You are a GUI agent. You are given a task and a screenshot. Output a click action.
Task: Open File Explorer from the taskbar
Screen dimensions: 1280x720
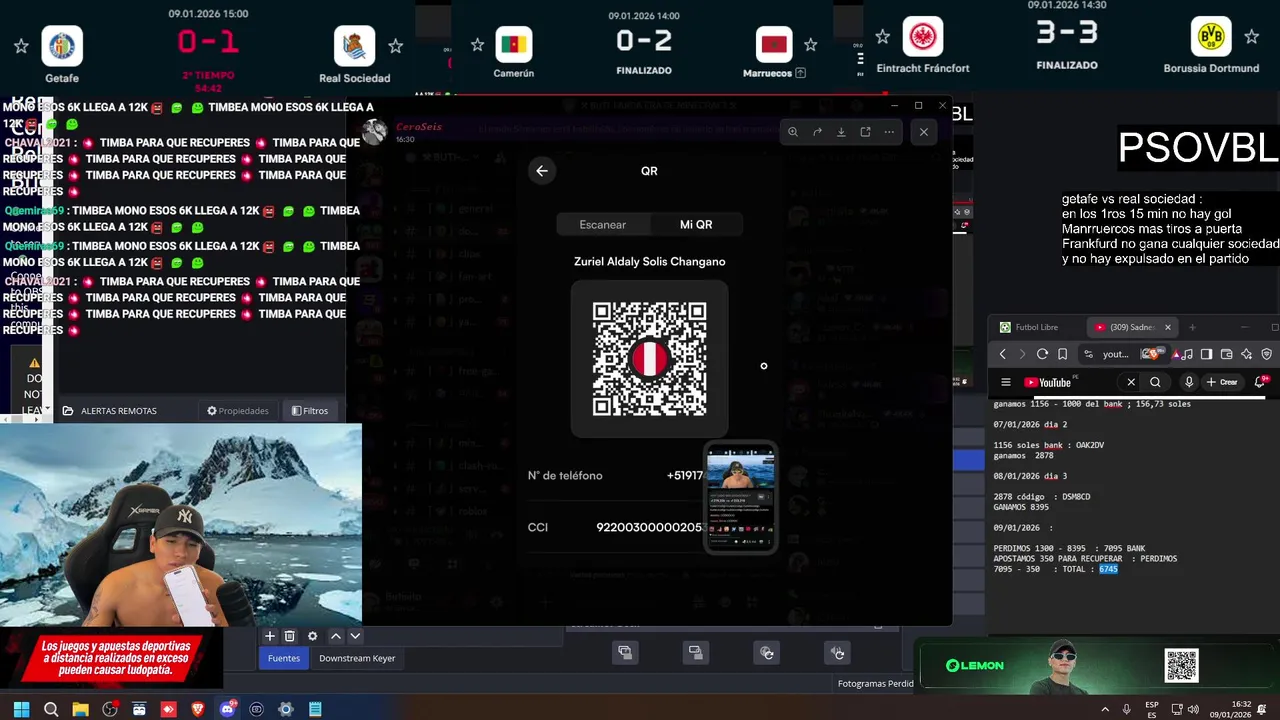80,709
